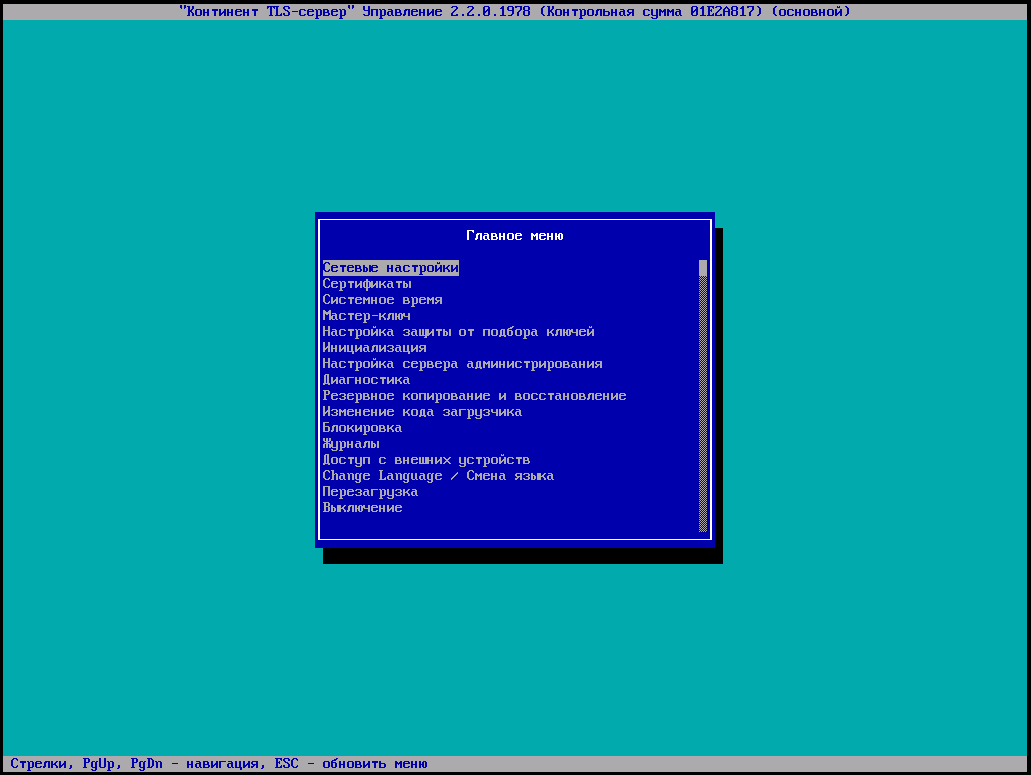Open the Мастер-ключ entry
Screen dimensions: 1031x775
coord(367,316)
